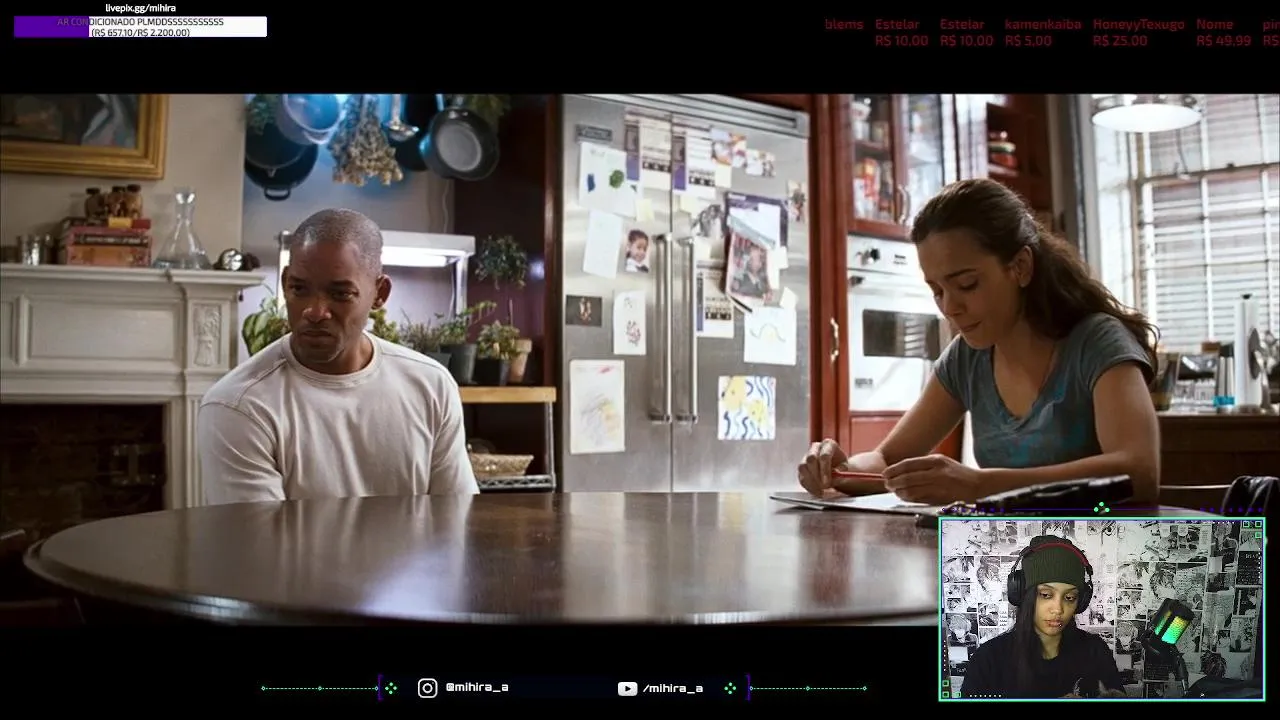The image size is (1280, 720).
Task: Select the kamenkaiba donor name
Action: [1043, 24]
